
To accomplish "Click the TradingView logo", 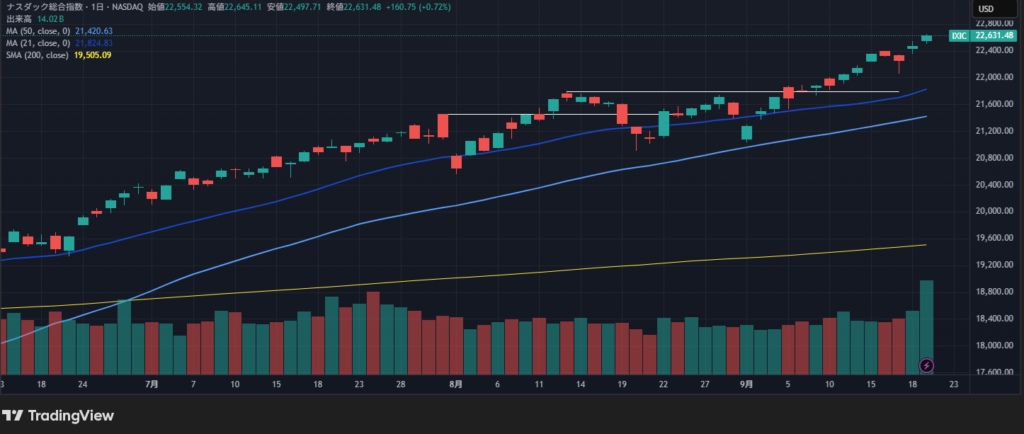I will 57,415.
